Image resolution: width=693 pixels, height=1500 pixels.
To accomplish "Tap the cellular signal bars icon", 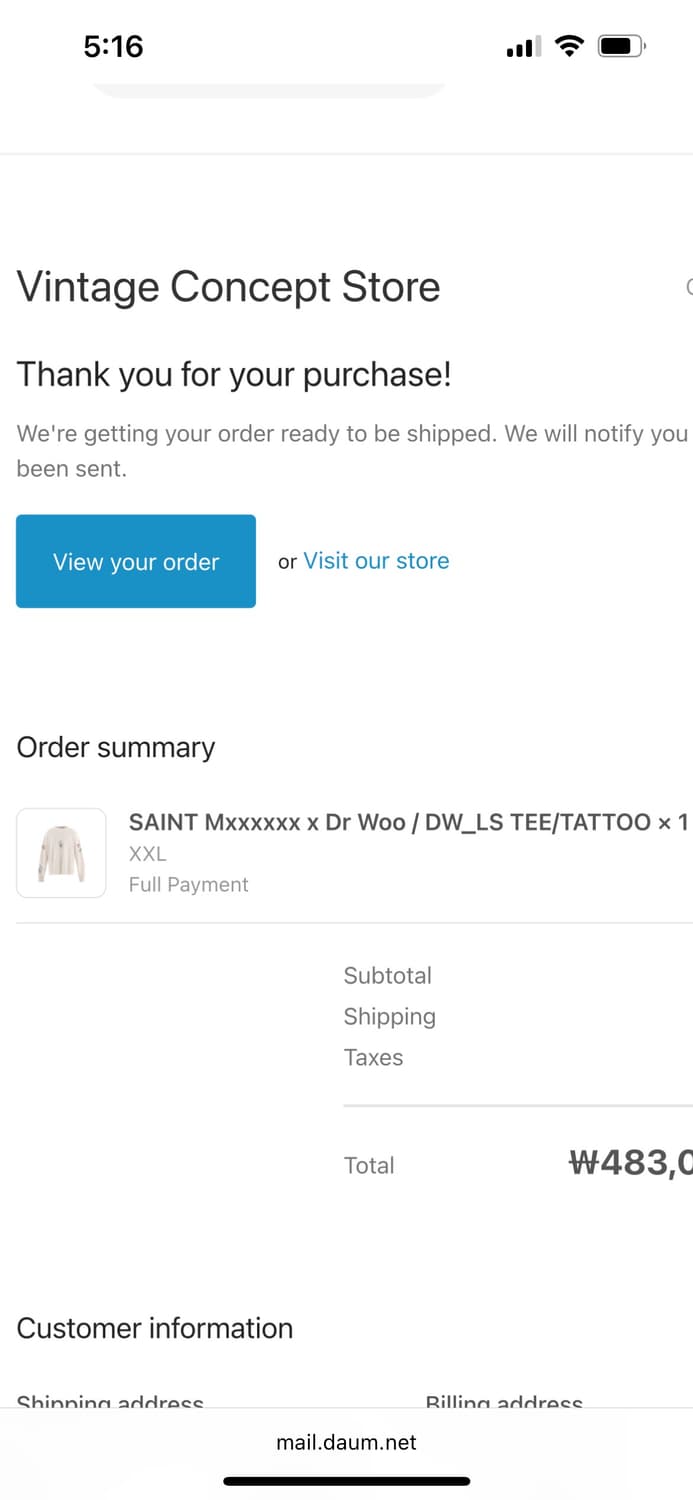I will click(523, 47).
